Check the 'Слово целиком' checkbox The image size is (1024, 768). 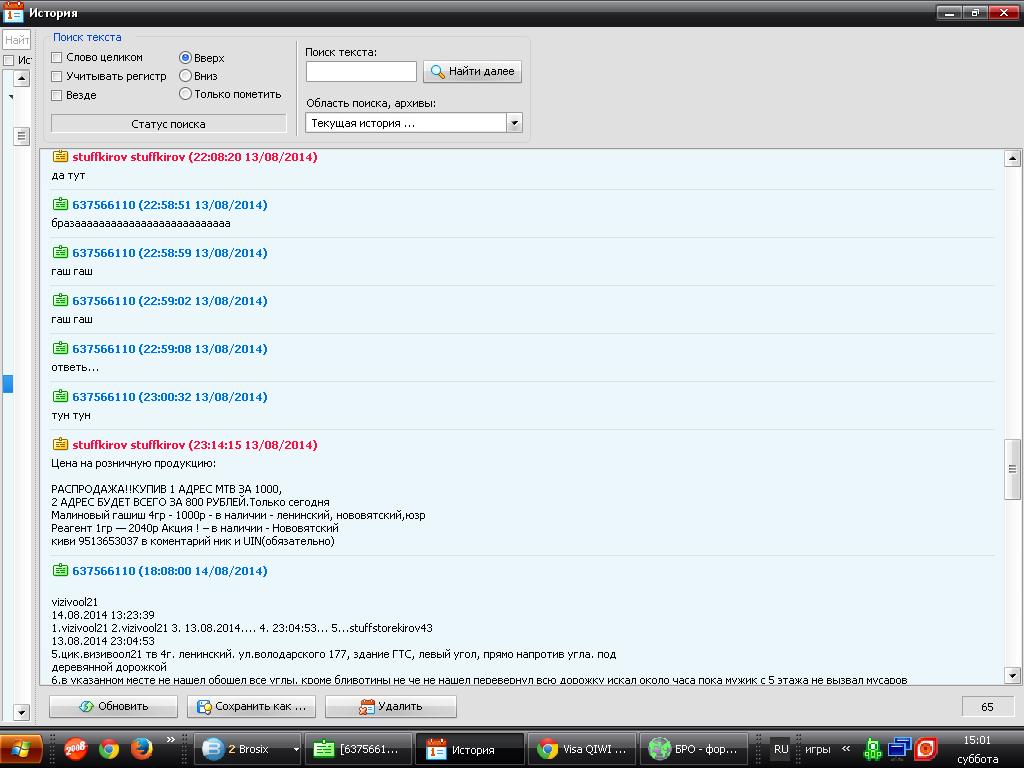(x=57, y=57)
